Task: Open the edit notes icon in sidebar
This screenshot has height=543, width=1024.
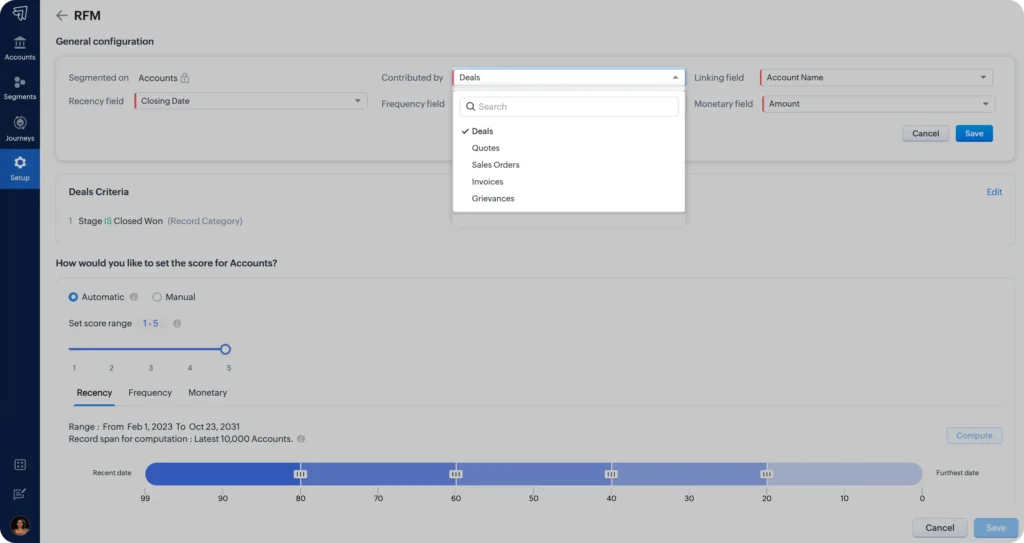Action: point(20,494)
